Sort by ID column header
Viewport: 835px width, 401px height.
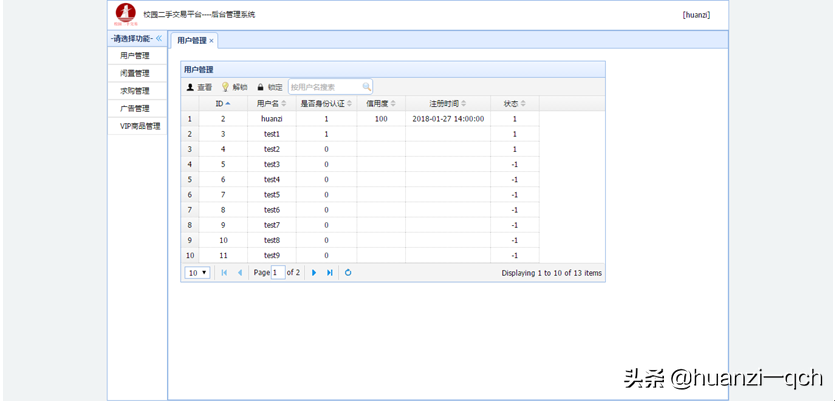point(223,103)
